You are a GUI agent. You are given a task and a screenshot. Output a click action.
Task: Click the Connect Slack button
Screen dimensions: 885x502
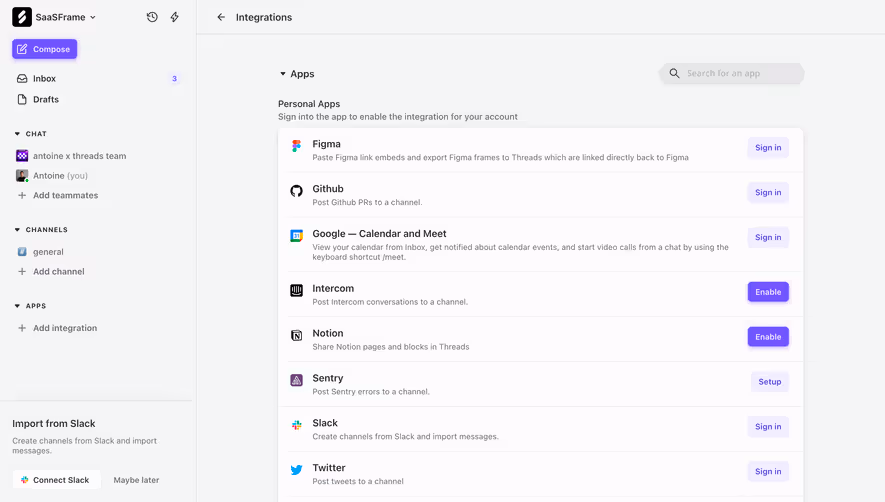click(56, 480)
